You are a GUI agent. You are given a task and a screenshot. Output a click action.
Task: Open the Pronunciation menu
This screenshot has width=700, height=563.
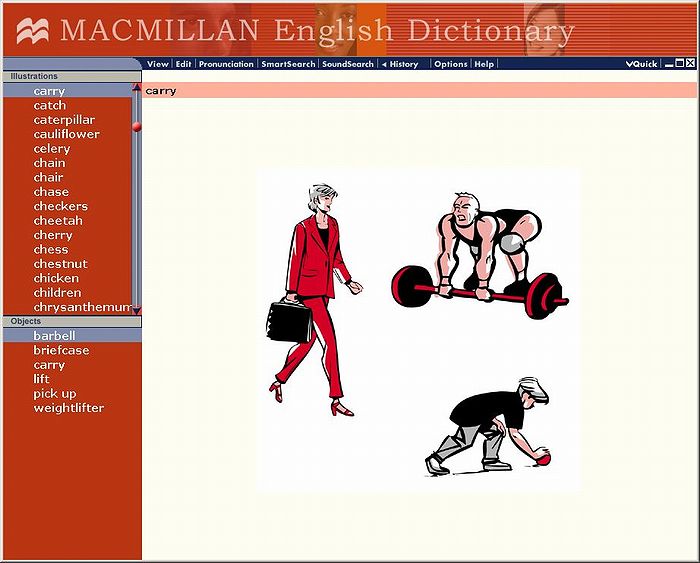tap(226, 64)
